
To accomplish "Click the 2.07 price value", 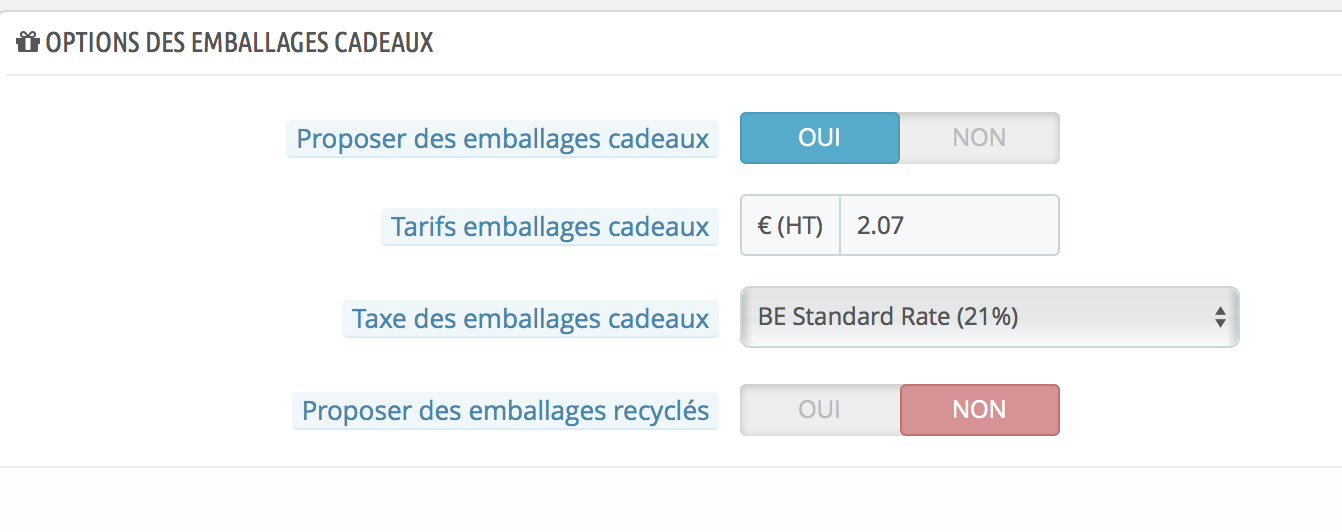I will [880, 226].
